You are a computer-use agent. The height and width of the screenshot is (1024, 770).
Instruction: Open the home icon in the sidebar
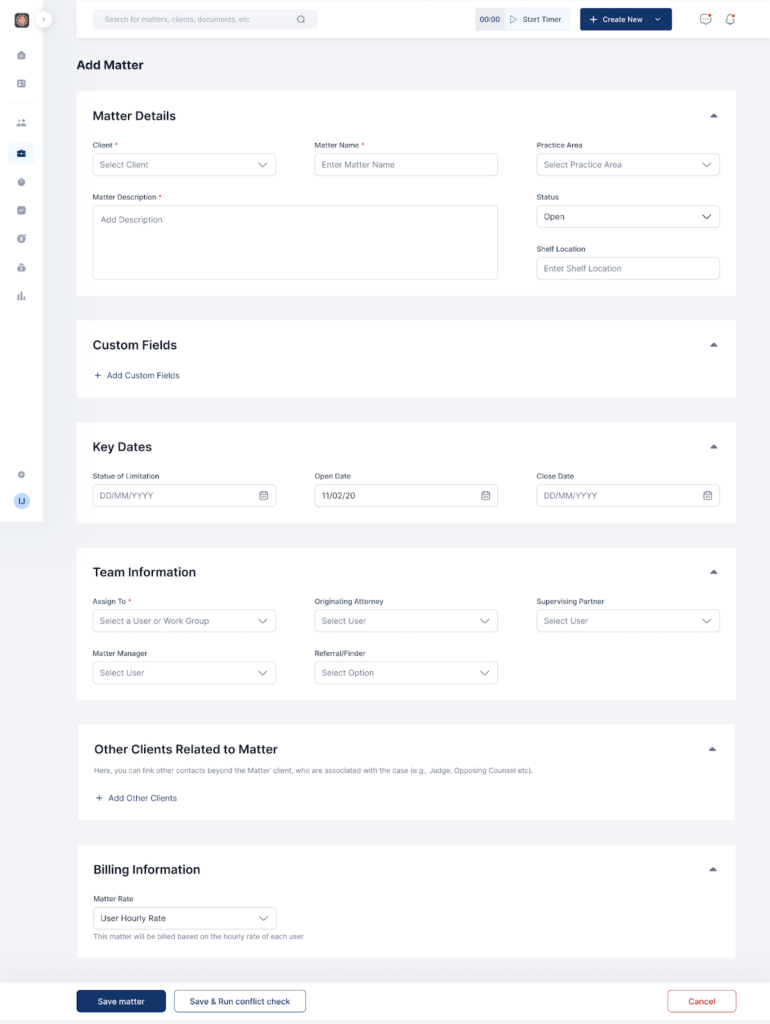pos(21,55)
